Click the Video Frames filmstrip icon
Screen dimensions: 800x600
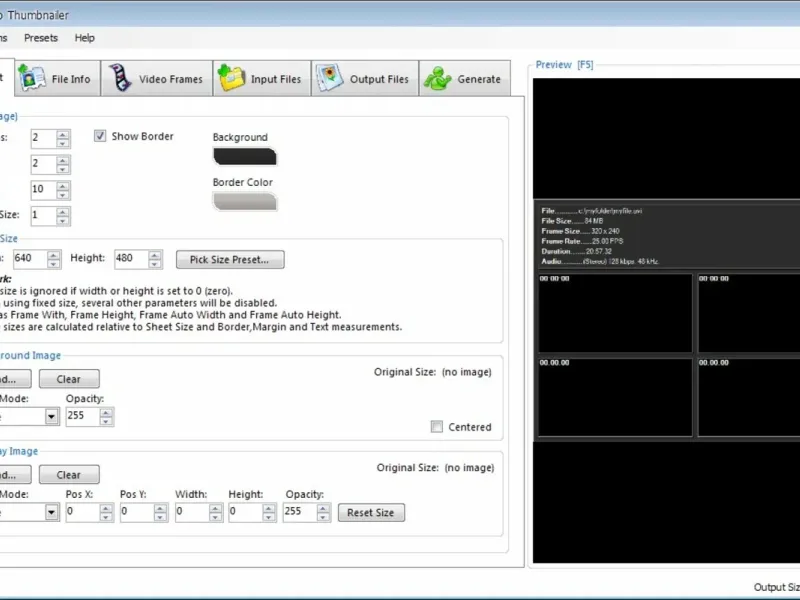120,78
